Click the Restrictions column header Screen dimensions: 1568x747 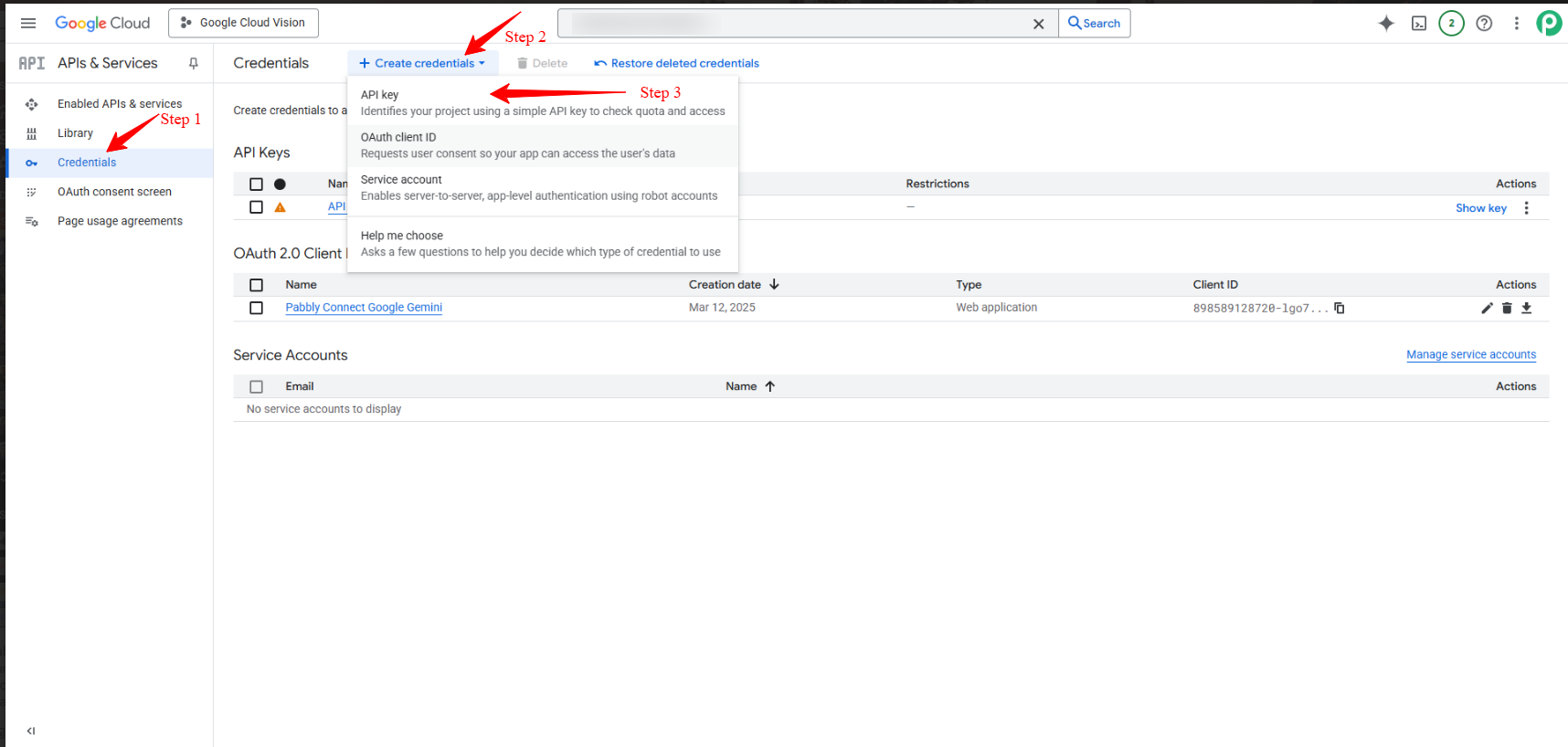938,184
